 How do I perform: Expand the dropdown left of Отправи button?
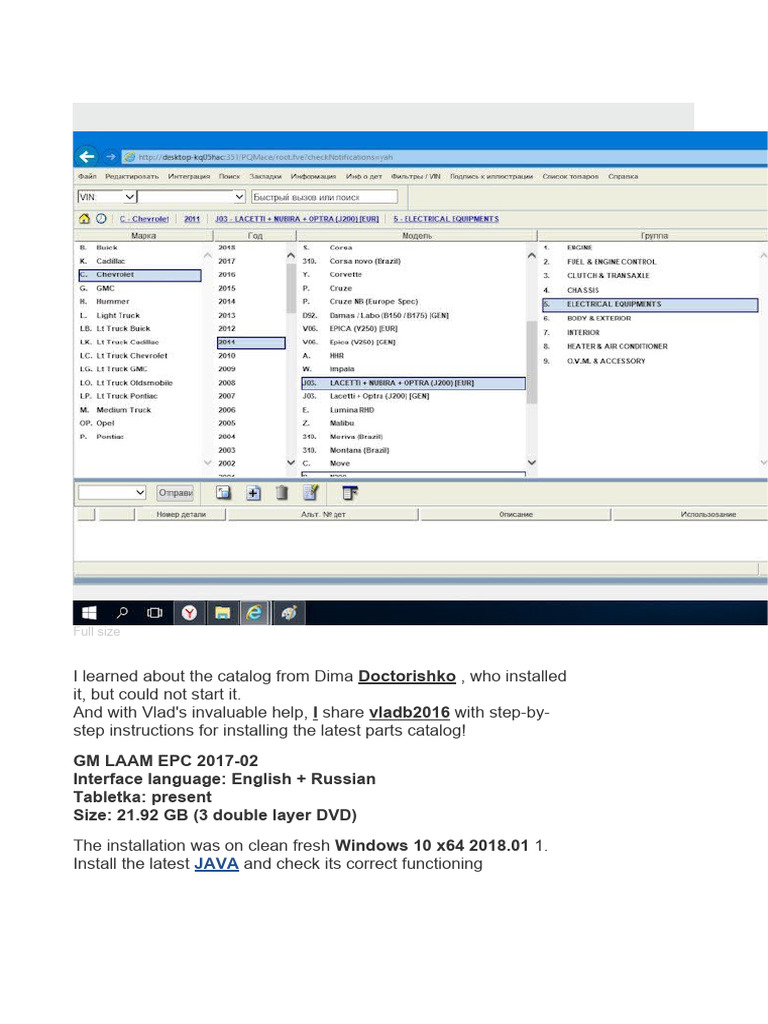coord(138,493)
